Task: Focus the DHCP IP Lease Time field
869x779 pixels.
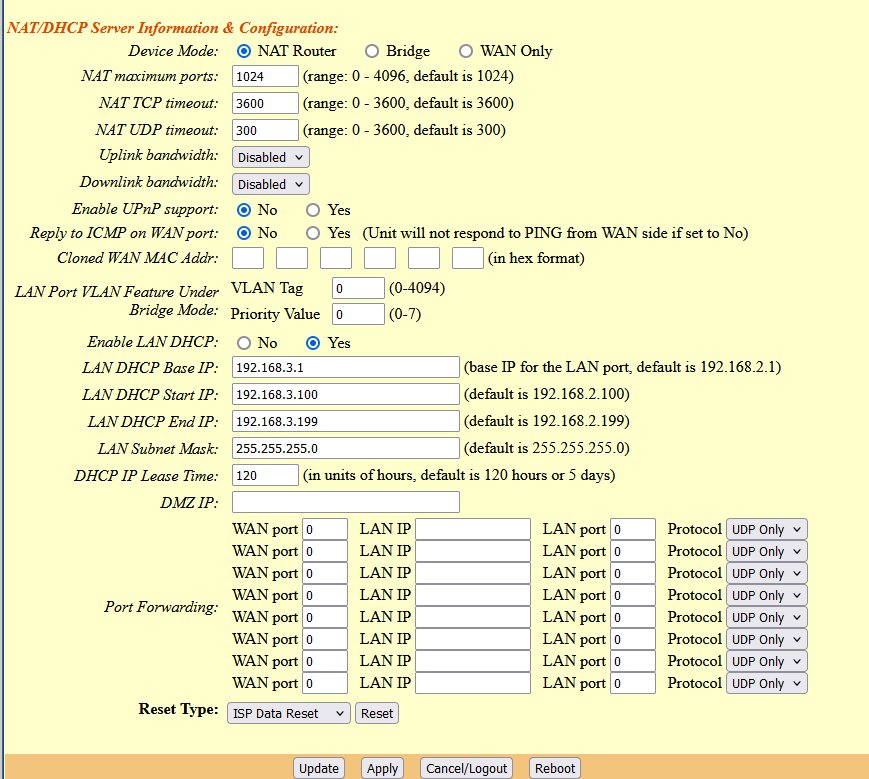Action: (265, 475)
